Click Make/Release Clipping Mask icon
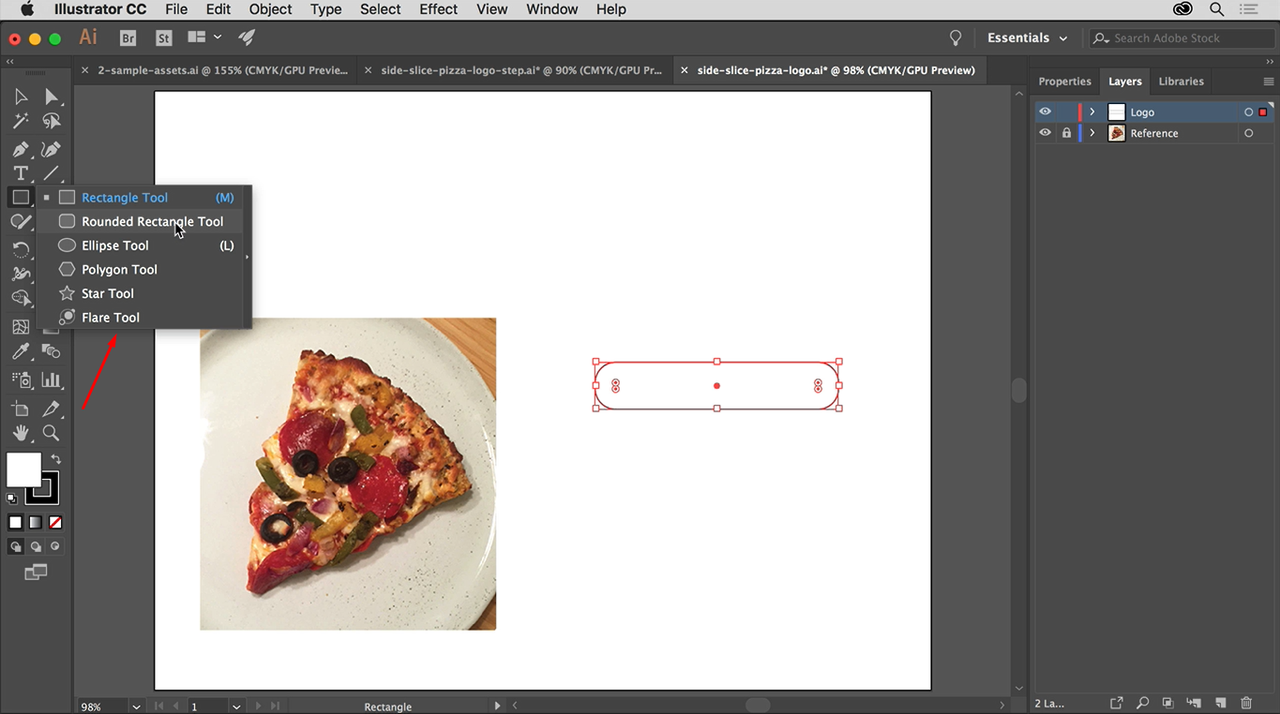Image resolution: width=1280 pixels, height=714 pixels. coord(1168,703)
